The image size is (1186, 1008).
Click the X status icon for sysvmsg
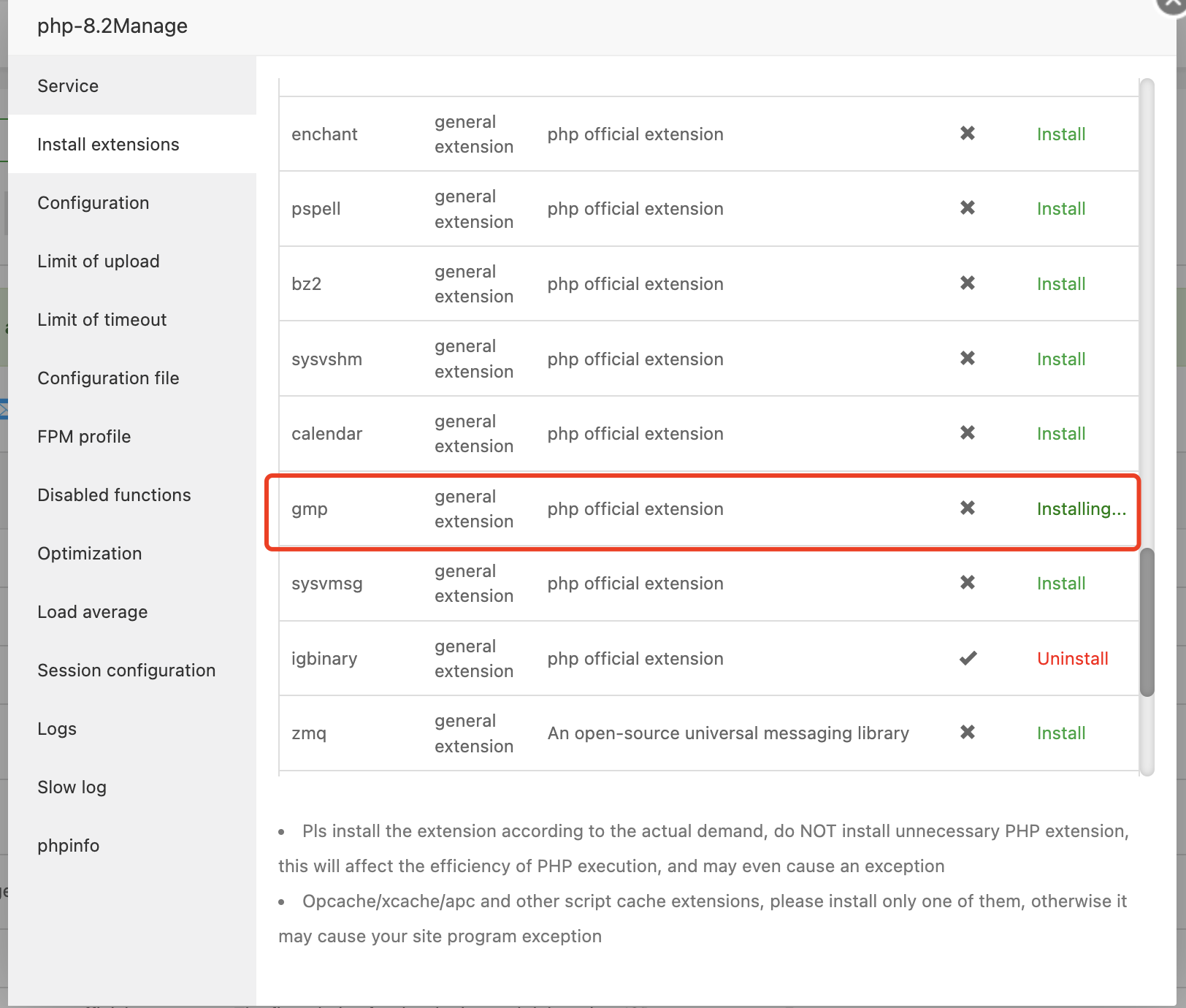[x=968, y=583]
